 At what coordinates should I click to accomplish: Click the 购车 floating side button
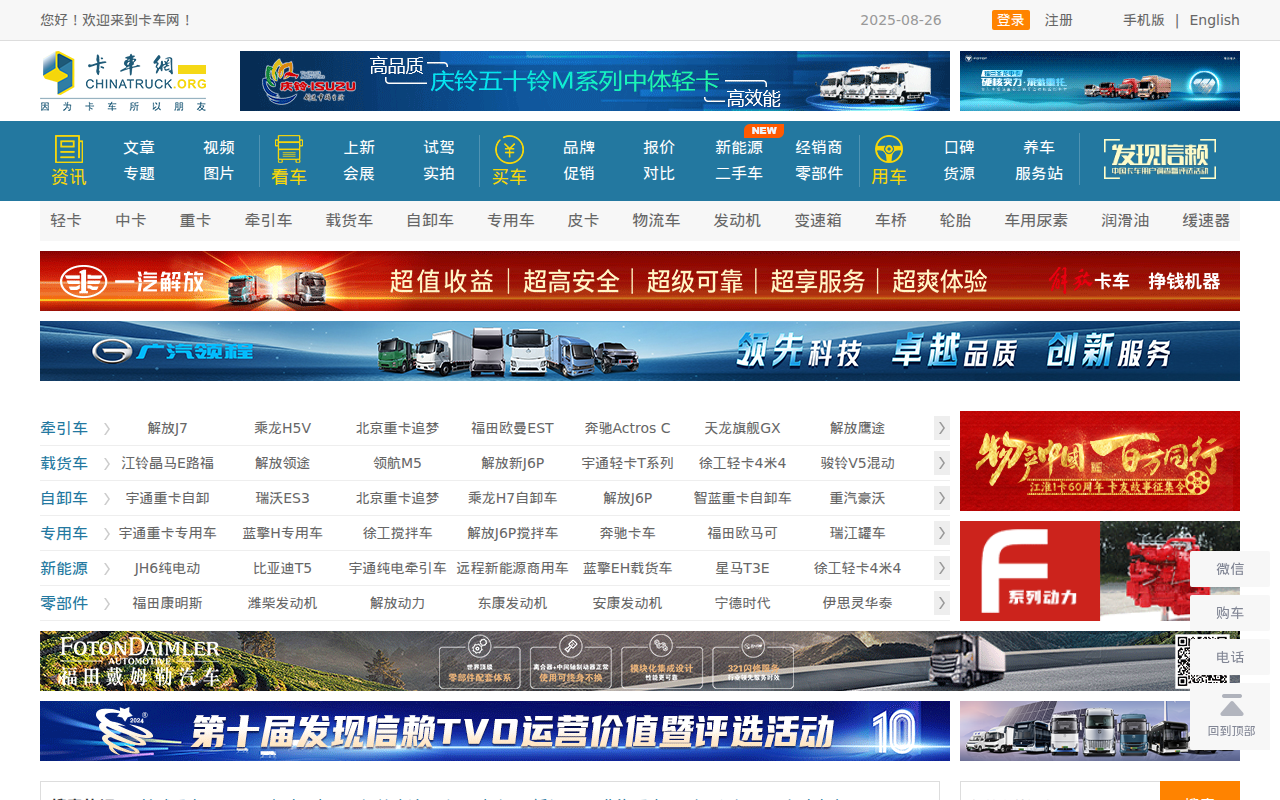[1230, 613]
